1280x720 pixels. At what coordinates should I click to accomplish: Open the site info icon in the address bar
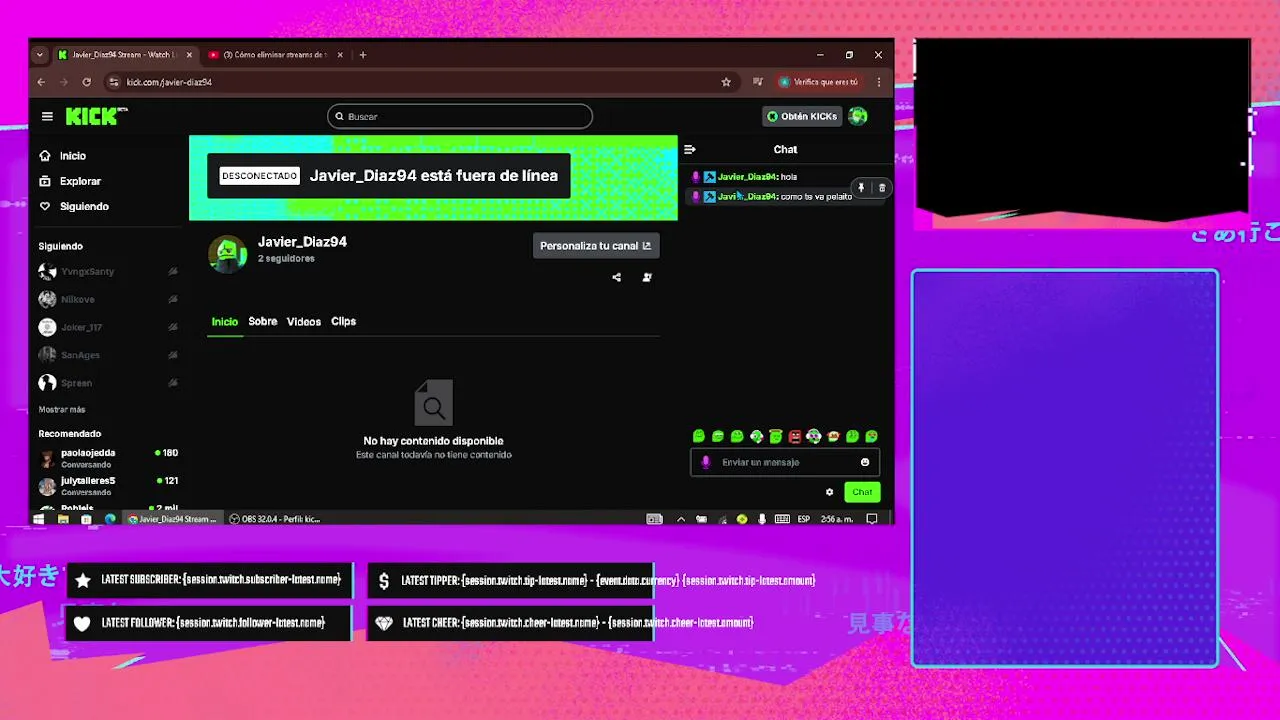114,82
